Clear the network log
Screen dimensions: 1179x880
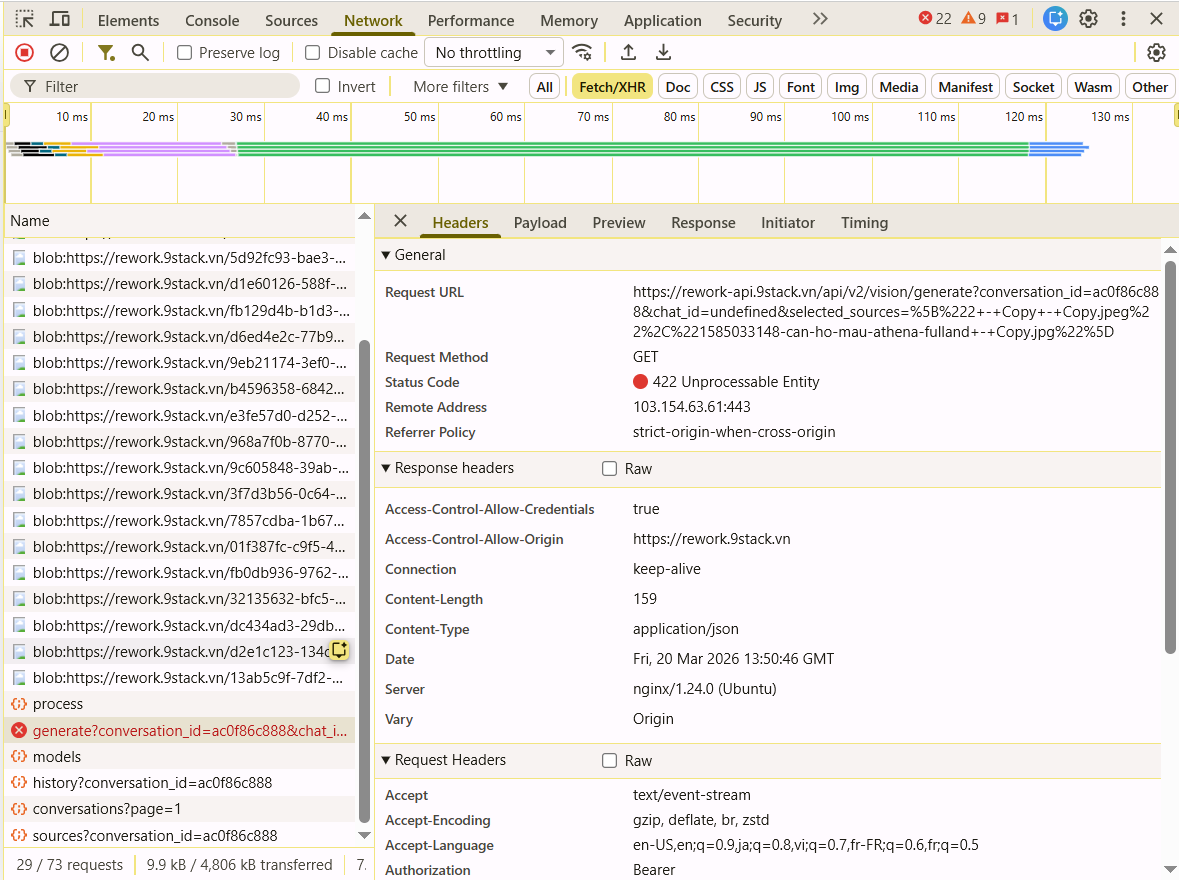[60, 53]
